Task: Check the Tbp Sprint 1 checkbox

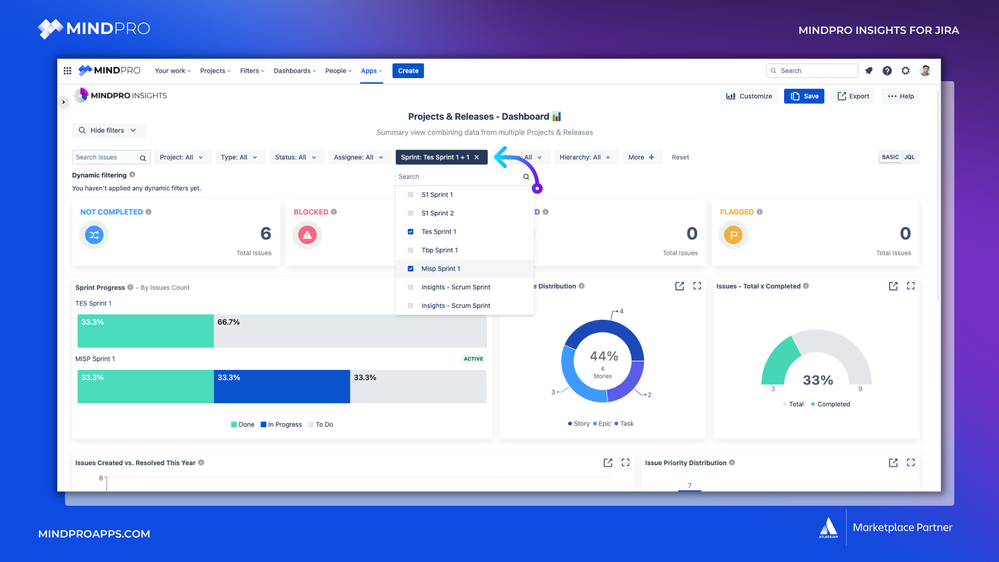Action: click(410, 250)
